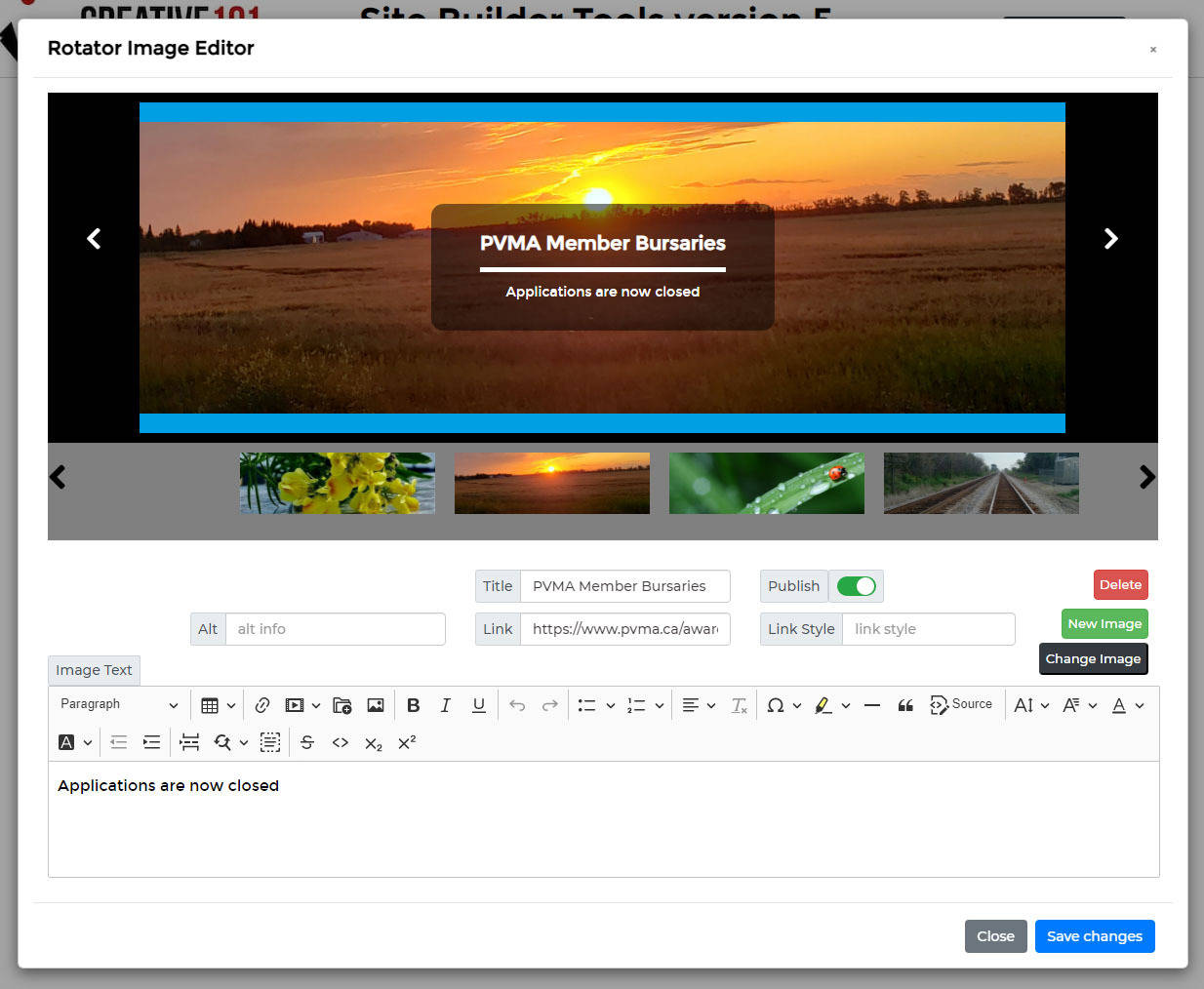The image size is (1204, 989).
Task: Insert a horizontal line
Action: point(872,705)
